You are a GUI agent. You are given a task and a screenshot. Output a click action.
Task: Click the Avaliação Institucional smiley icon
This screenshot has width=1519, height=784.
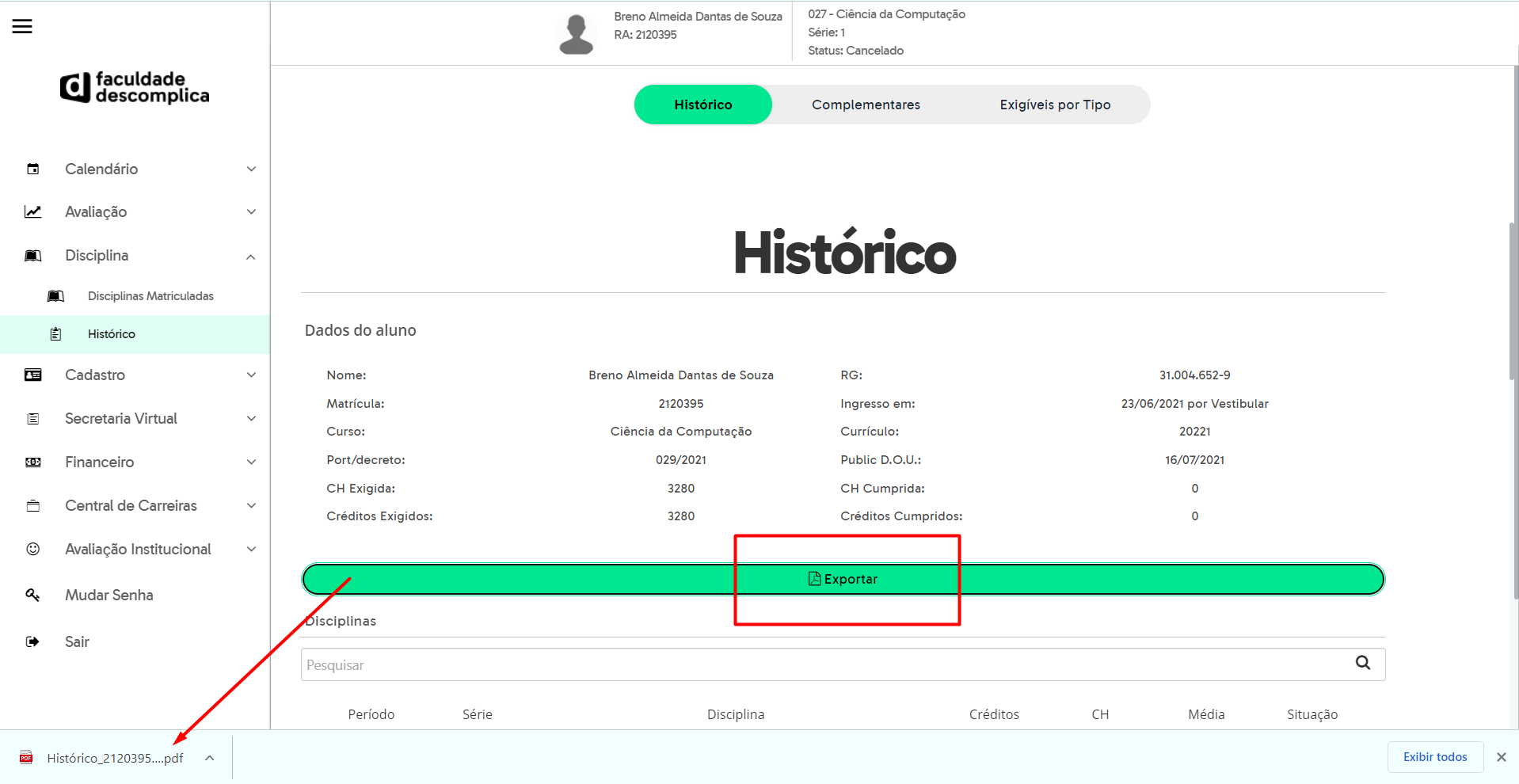pyautogui.click(x=33, y=549)
